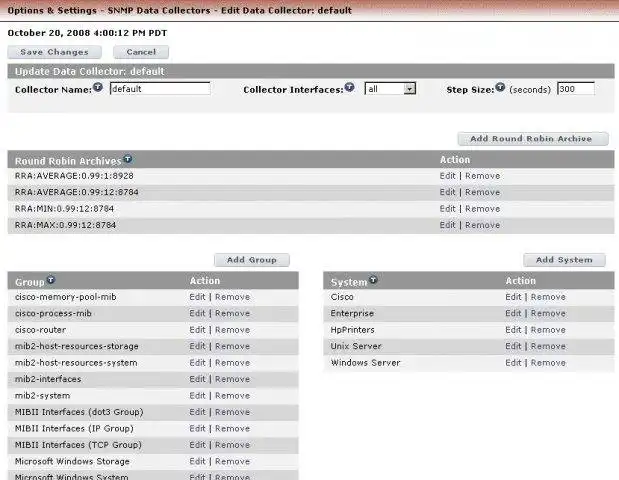Edit the mib2-system group
The image size is (619, 480).
[x=197, y=396]
